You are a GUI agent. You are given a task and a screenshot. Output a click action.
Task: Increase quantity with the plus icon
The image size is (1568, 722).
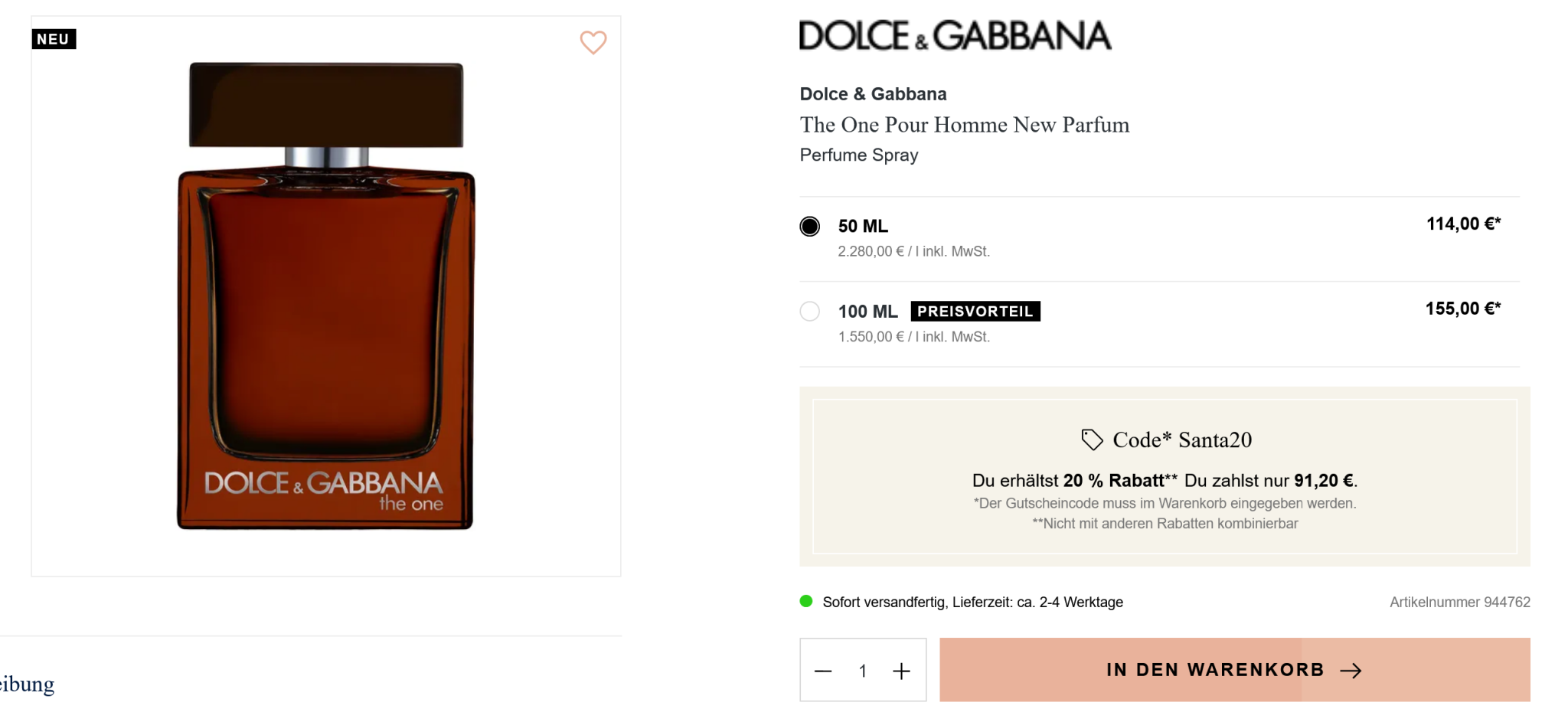[901, 671]
